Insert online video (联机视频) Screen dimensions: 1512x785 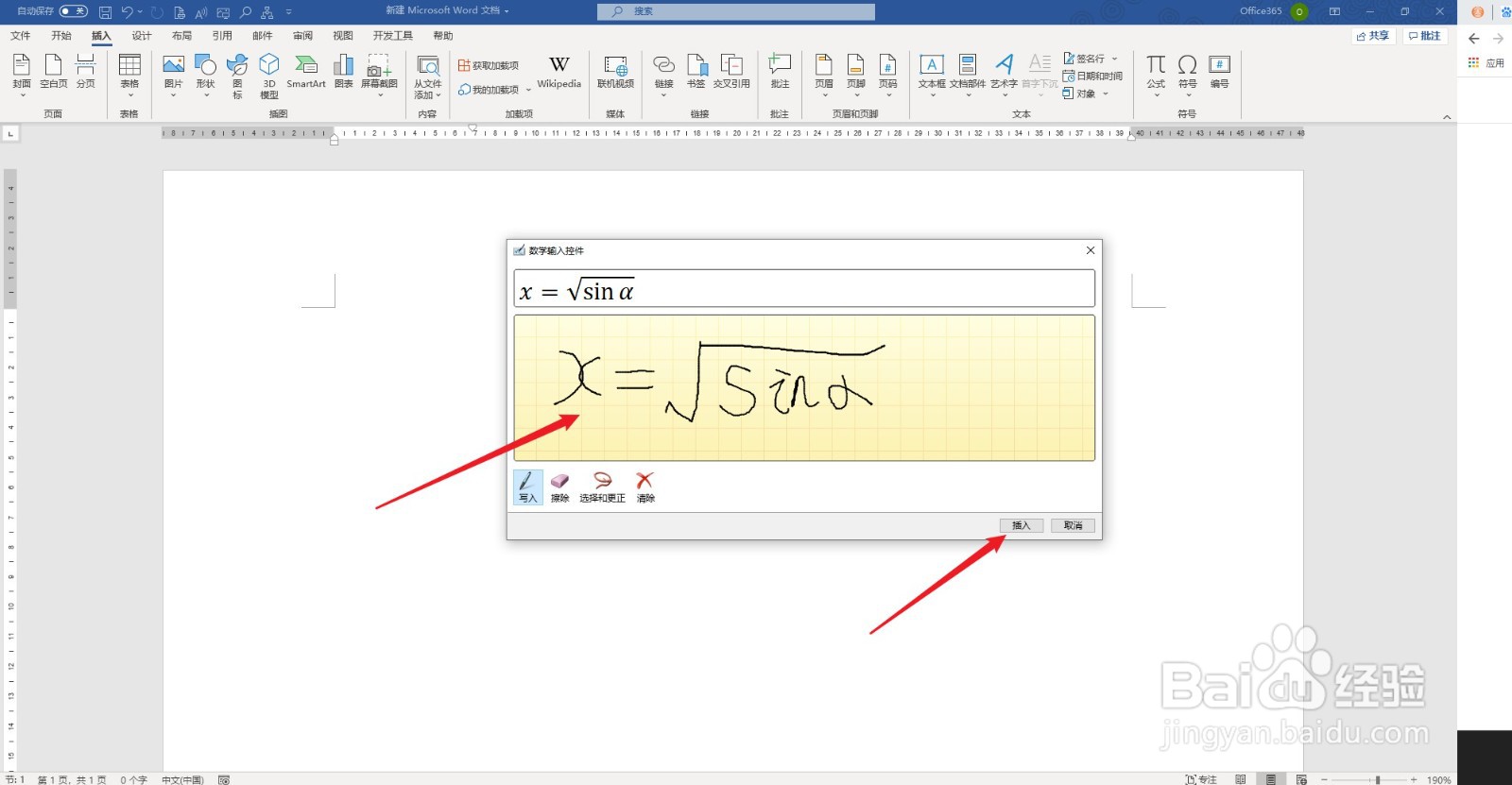coord(615,72)
